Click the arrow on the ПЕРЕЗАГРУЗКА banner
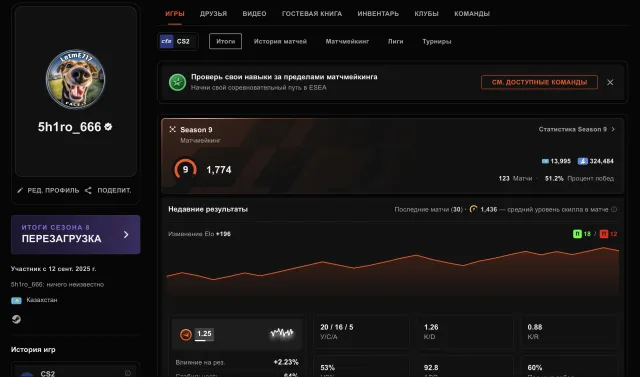This screenshot has height=377, width=640. (x=126, y=235)
